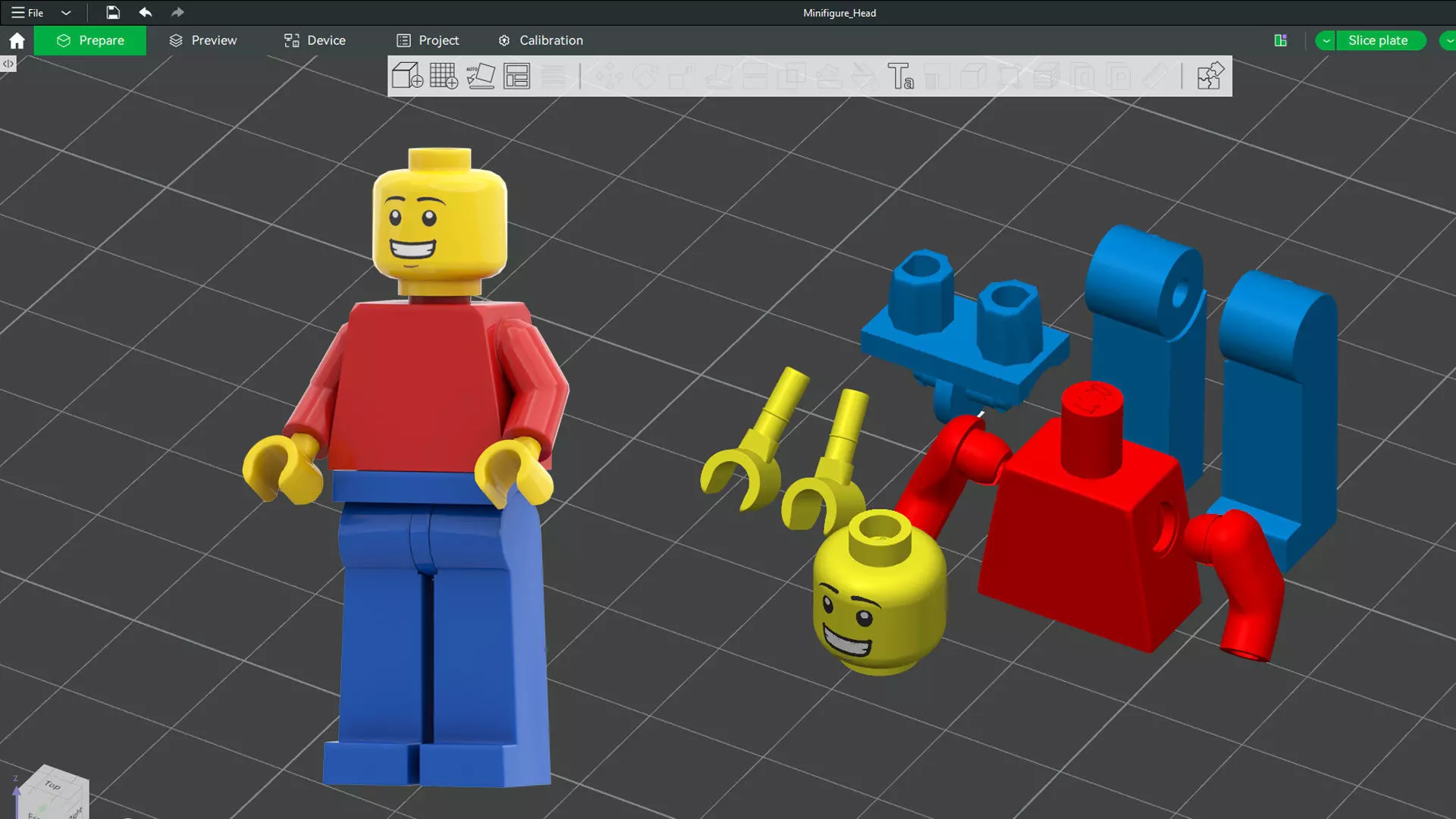Click the Auto orient icon
This screenshot has width=1456, height=819.
click(x=480, y=76)
